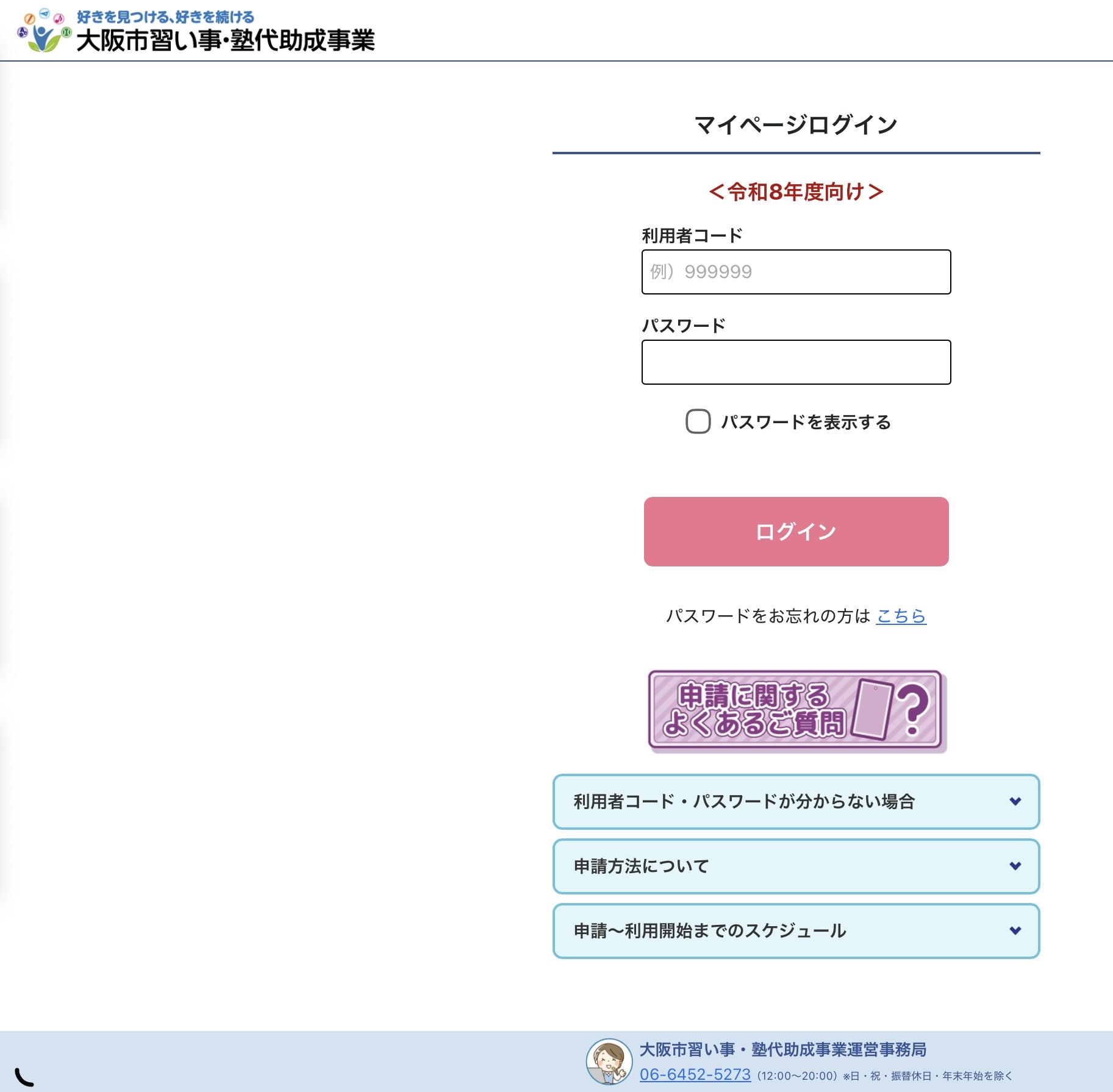The width and height of the screenshot is (1113, 1092).
Task: Click the Osaka City program logo icon
Action: tap(45, 32)
